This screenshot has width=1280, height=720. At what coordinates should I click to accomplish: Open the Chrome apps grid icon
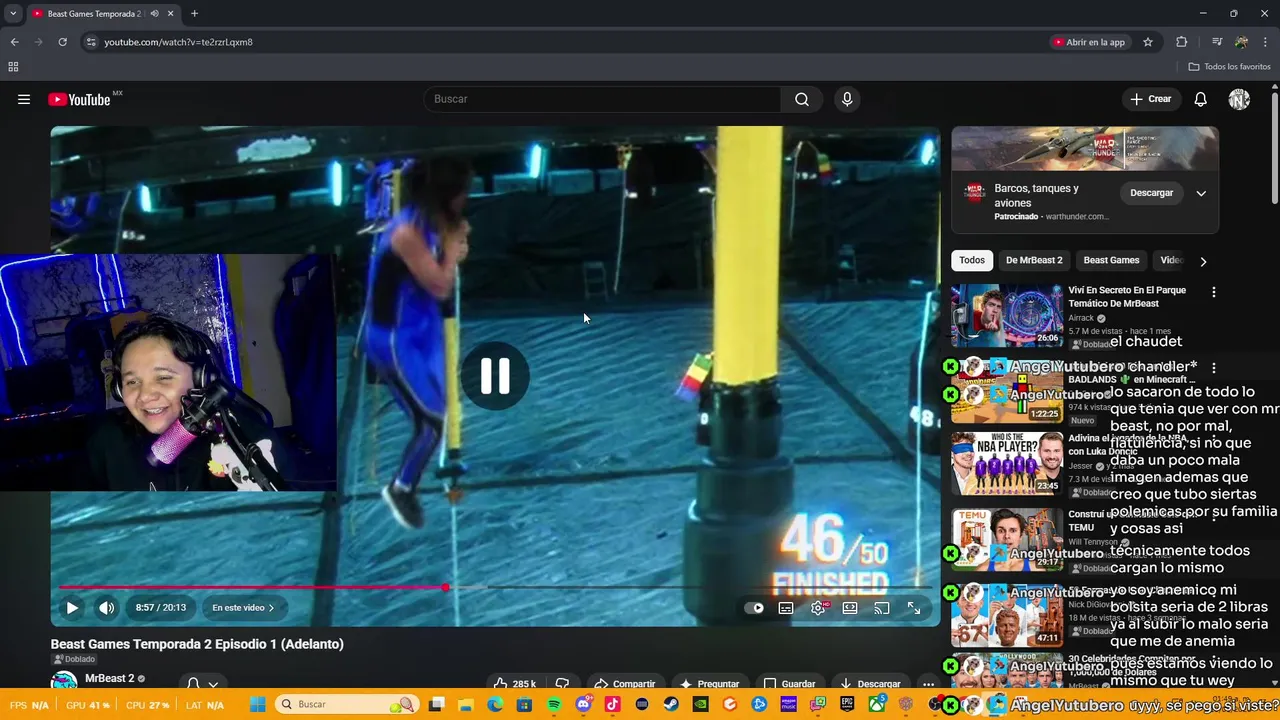click(x=13, y=67)
